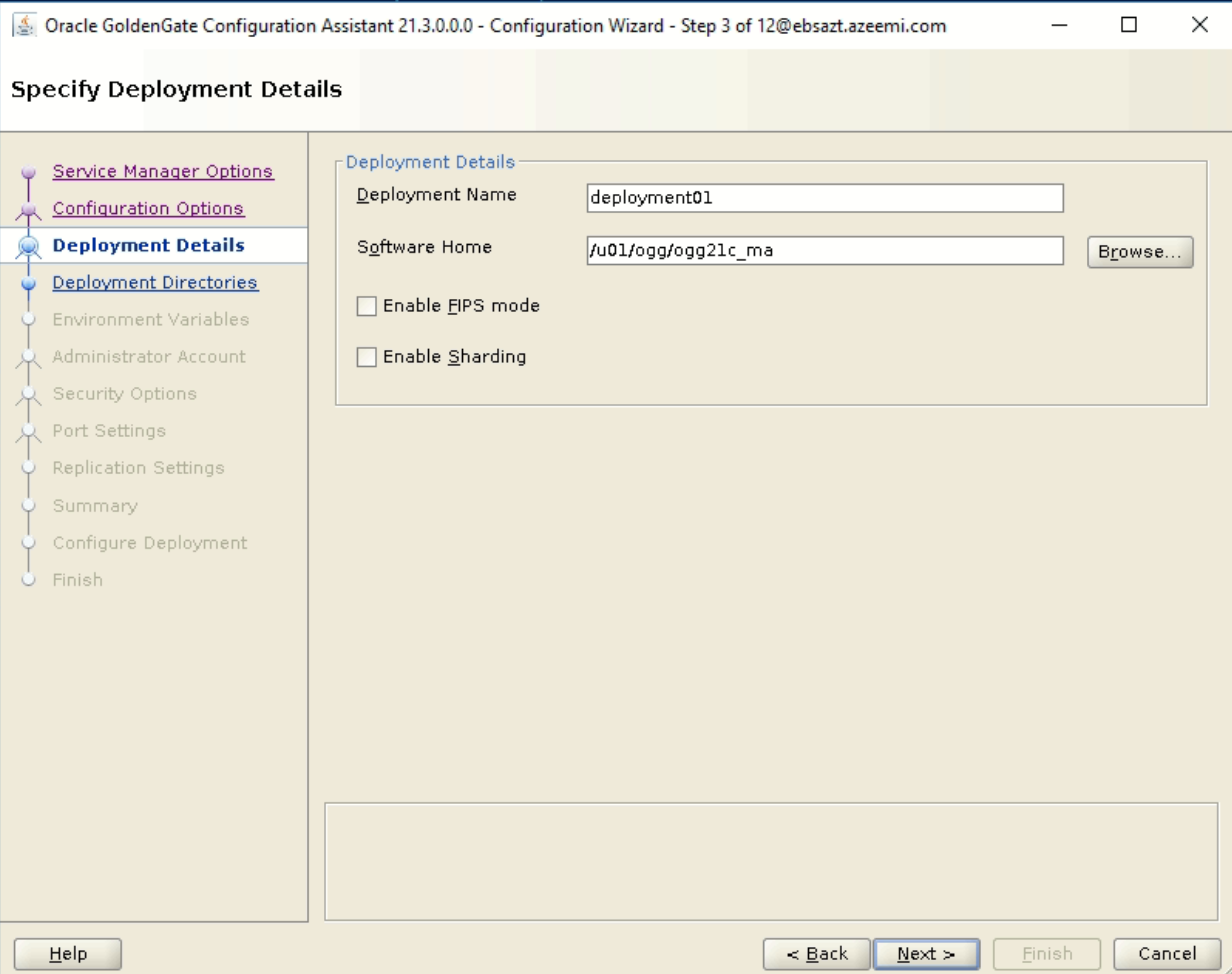
Task: Click the Next button
Action: [926, 954]
